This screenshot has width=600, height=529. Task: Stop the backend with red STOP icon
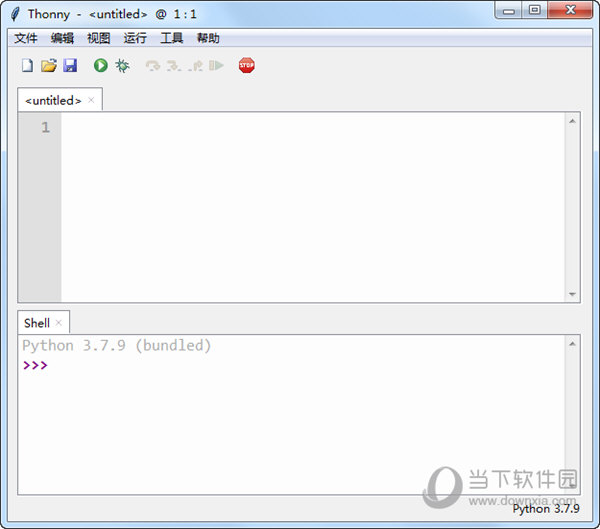(246, 65)
